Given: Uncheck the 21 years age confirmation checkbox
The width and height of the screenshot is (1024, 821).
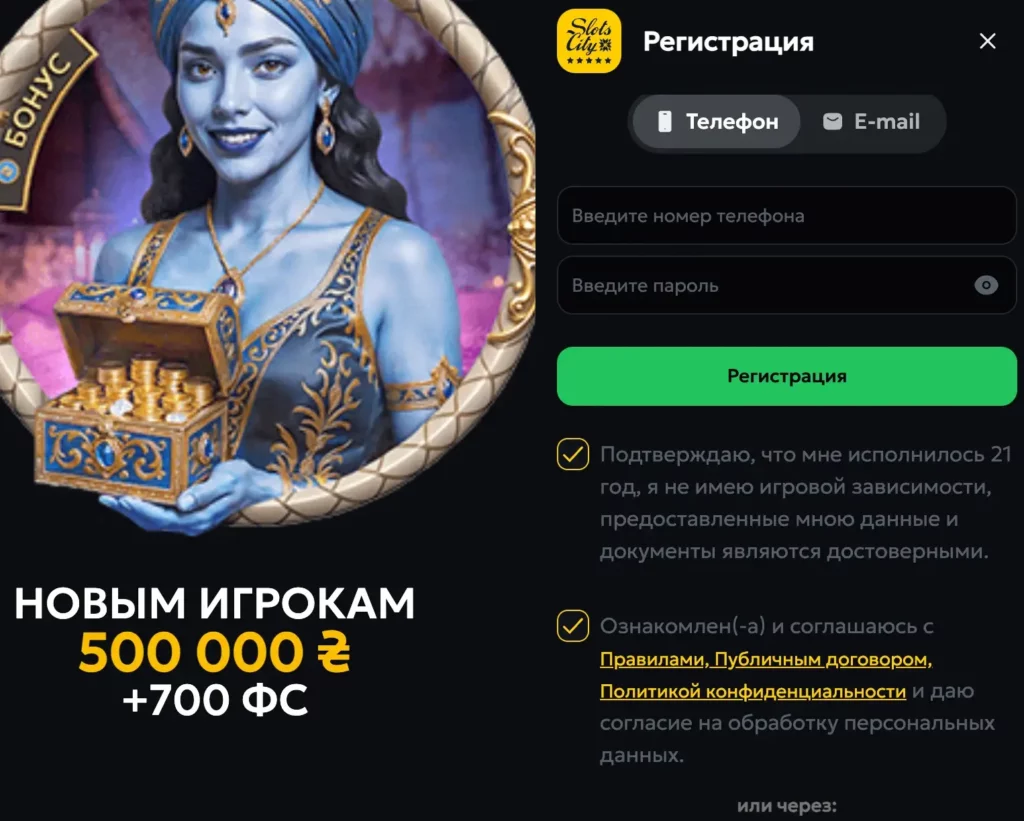Looking at the screenshot, I should (x=573, y=454).
